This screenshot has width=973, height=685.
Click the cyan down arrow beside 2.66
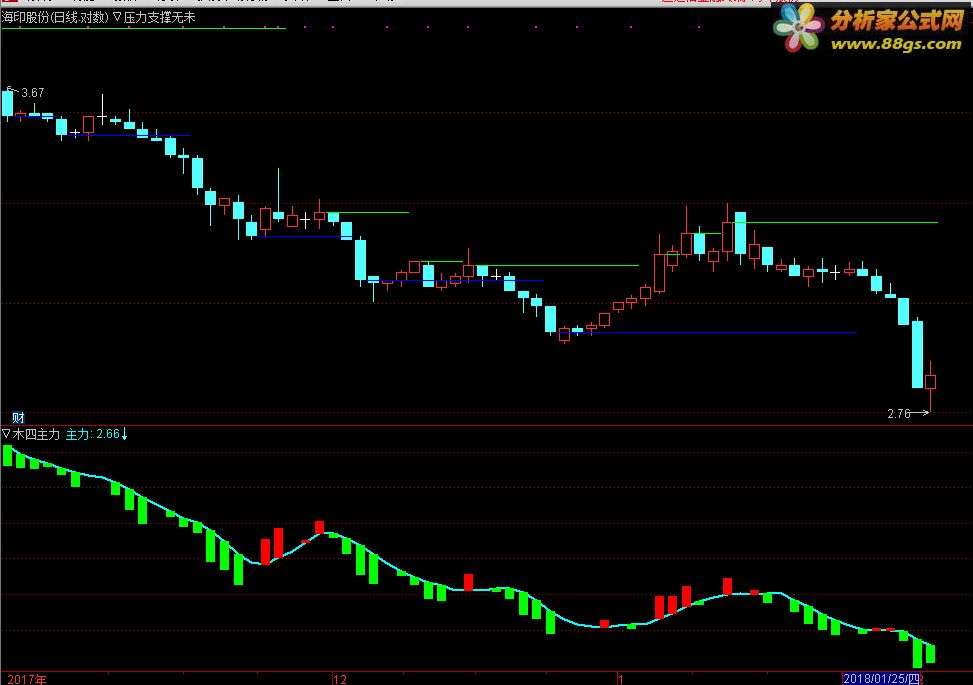[124, 434]
